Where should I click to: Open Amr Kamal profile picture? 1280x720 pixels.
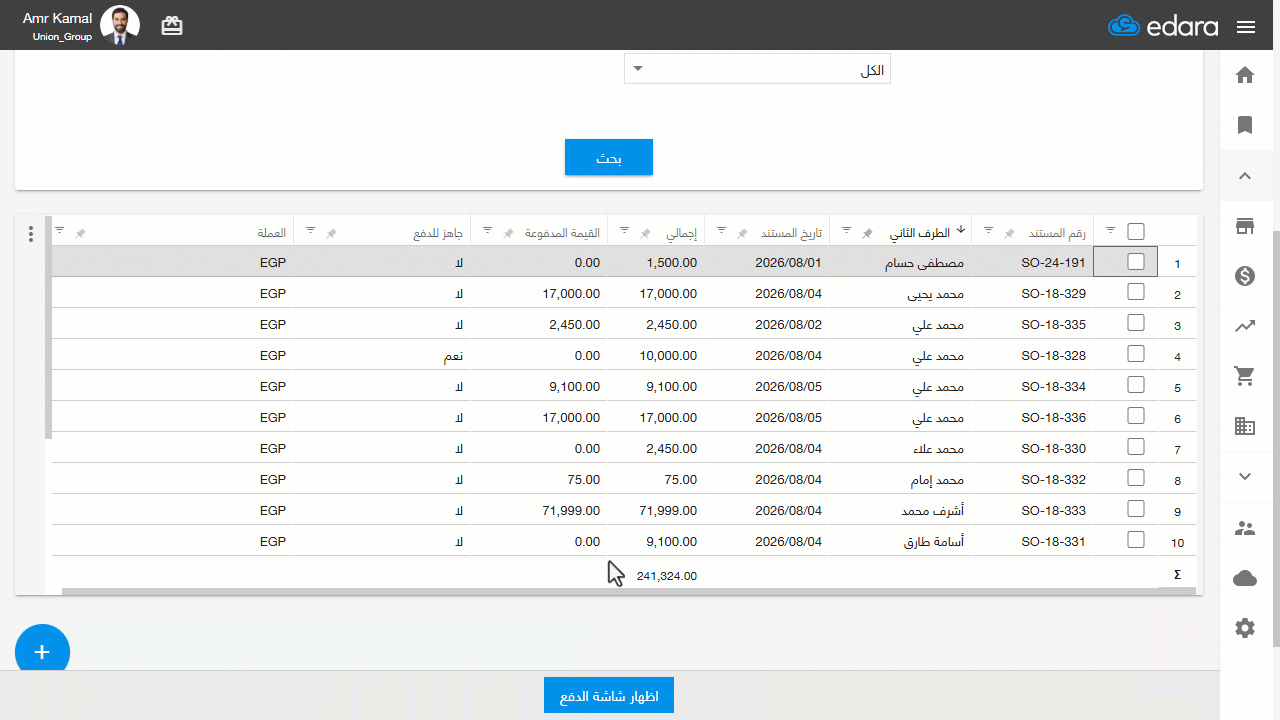pos(120,25)
